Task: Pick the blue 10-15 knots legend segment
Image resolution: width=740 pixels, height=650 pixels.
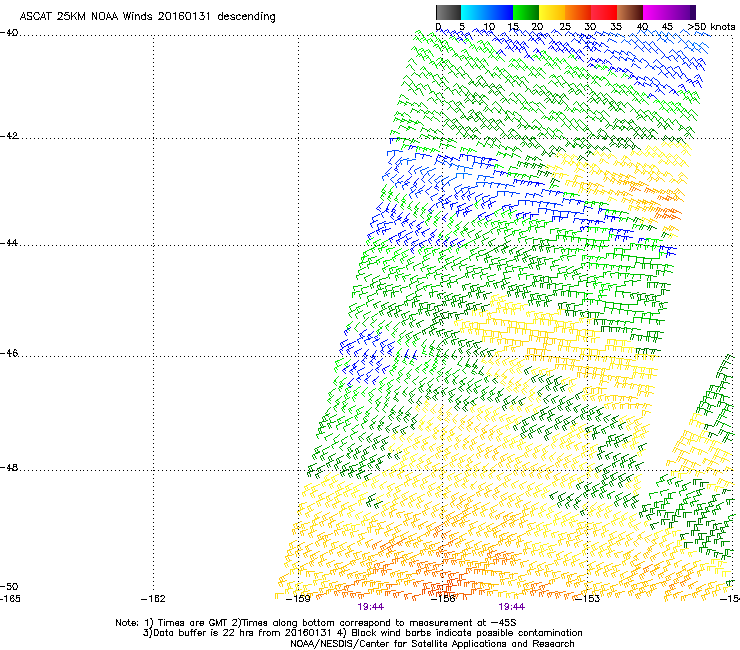Action: pyautogui.click(x=500, y=13)
